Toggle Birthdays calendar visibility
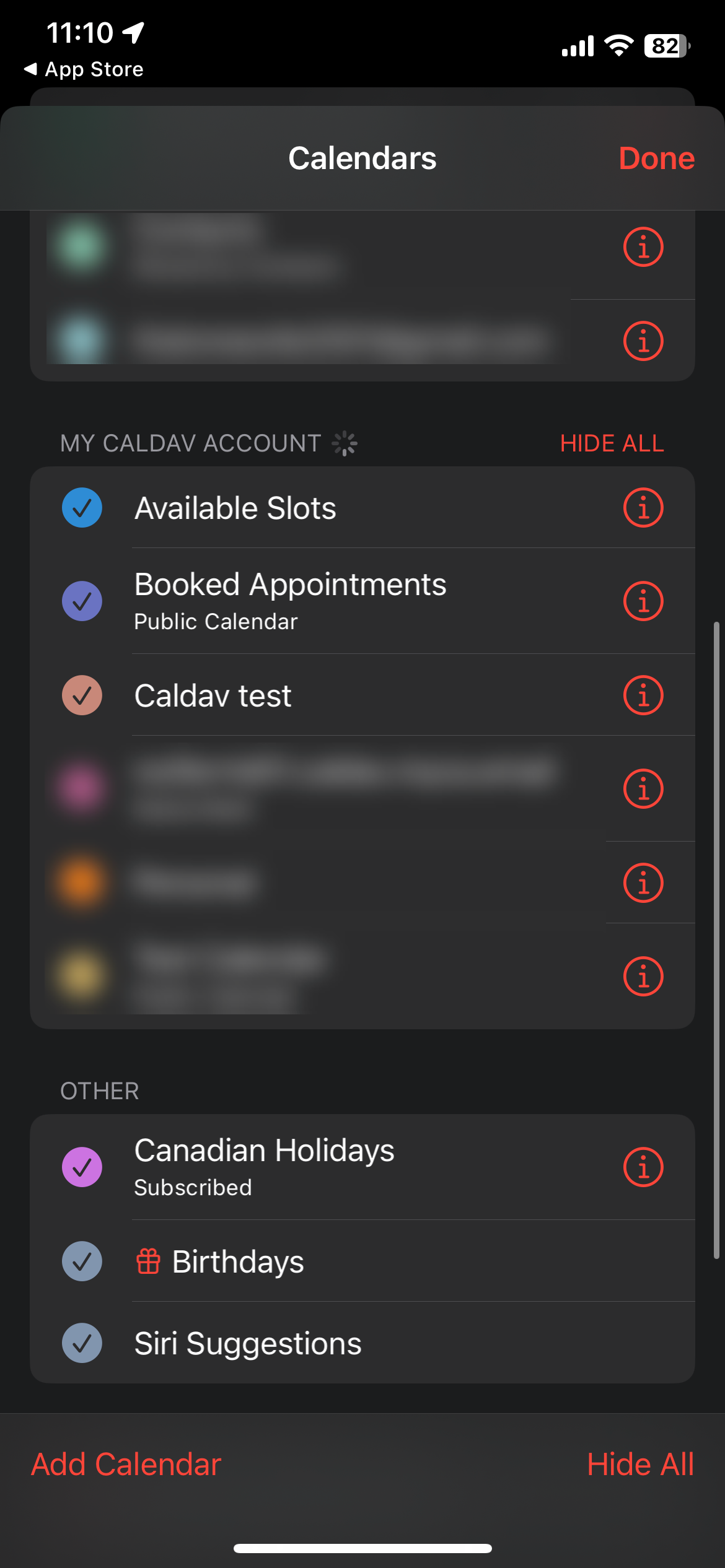 (x=82, y=1261)
